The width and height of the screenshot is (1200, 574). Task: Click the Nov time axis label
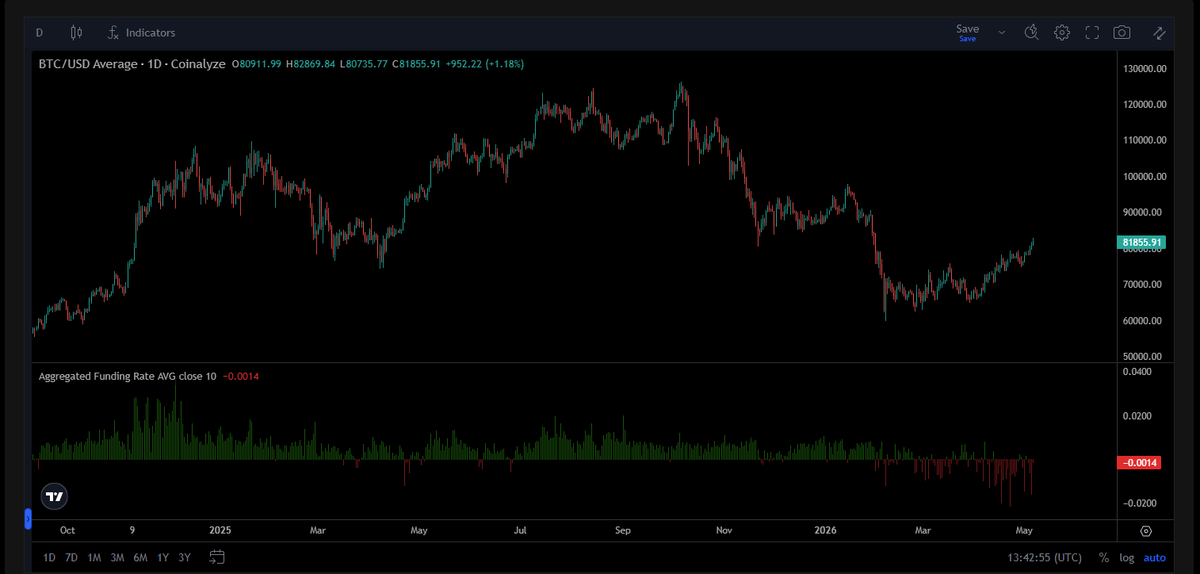725,530
